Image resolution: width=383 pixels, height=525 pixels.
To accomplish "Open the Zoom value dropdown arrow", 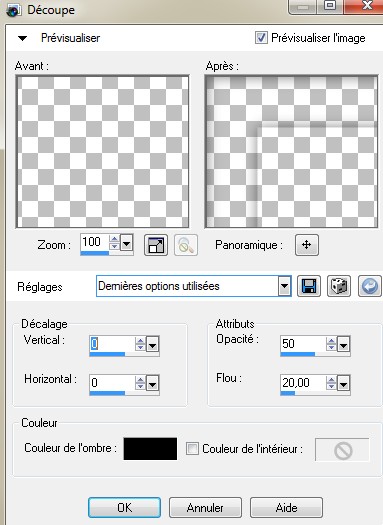I will point(126,243).
